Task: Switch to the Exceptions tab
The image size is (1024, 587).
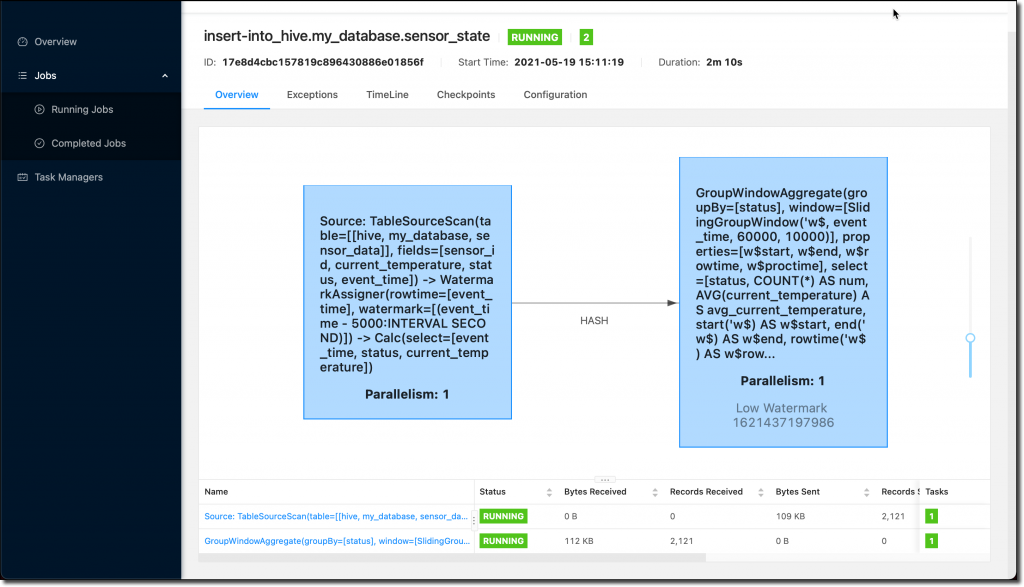Action: (312, 94)
